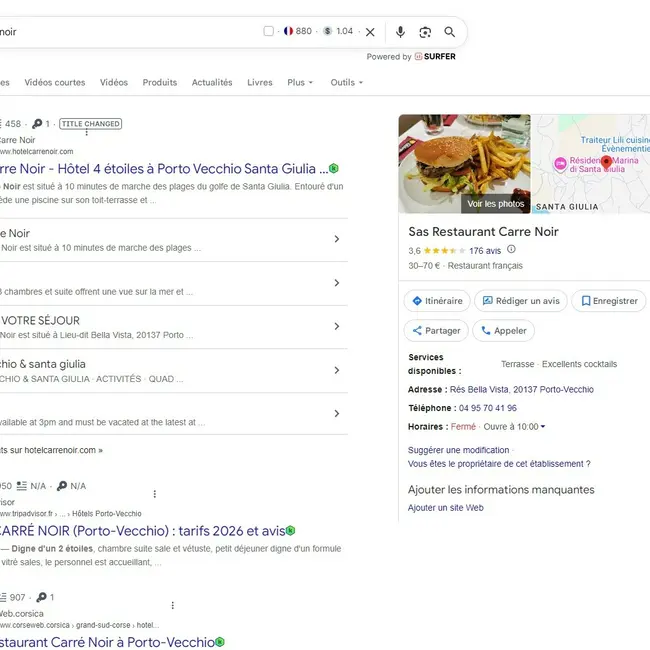Click the 'Sas Restaurant Carre Noir' heading
Viewport: 650px width, 650px height.
[x=483, y=232]
